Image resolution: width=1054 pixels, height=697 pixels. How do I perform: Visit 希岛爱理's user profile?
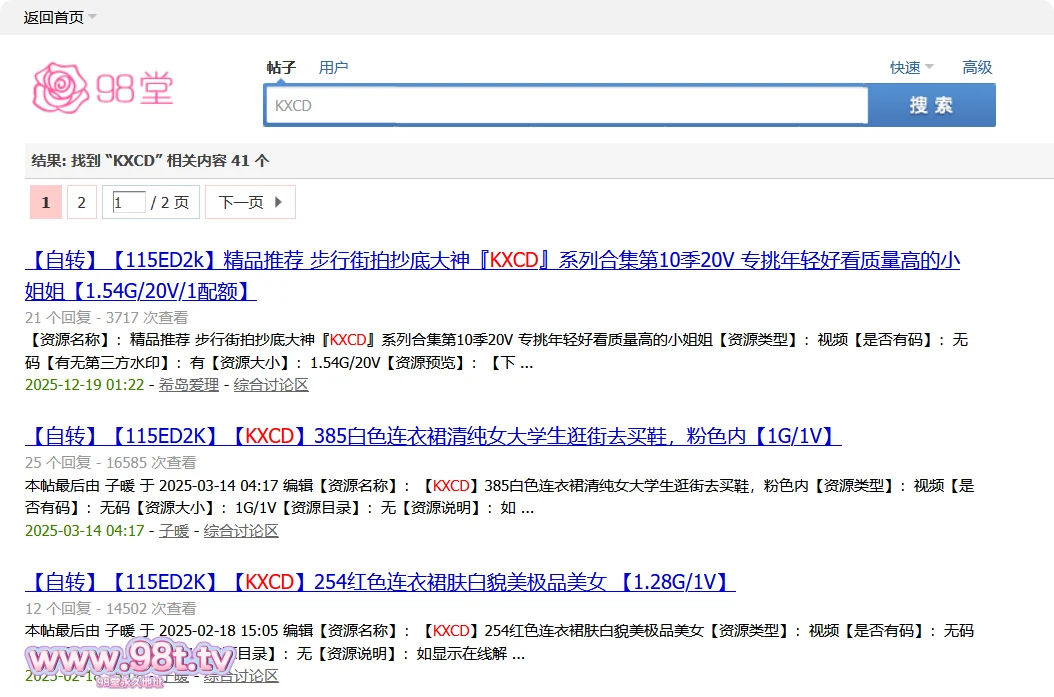(x=188, y=384)
